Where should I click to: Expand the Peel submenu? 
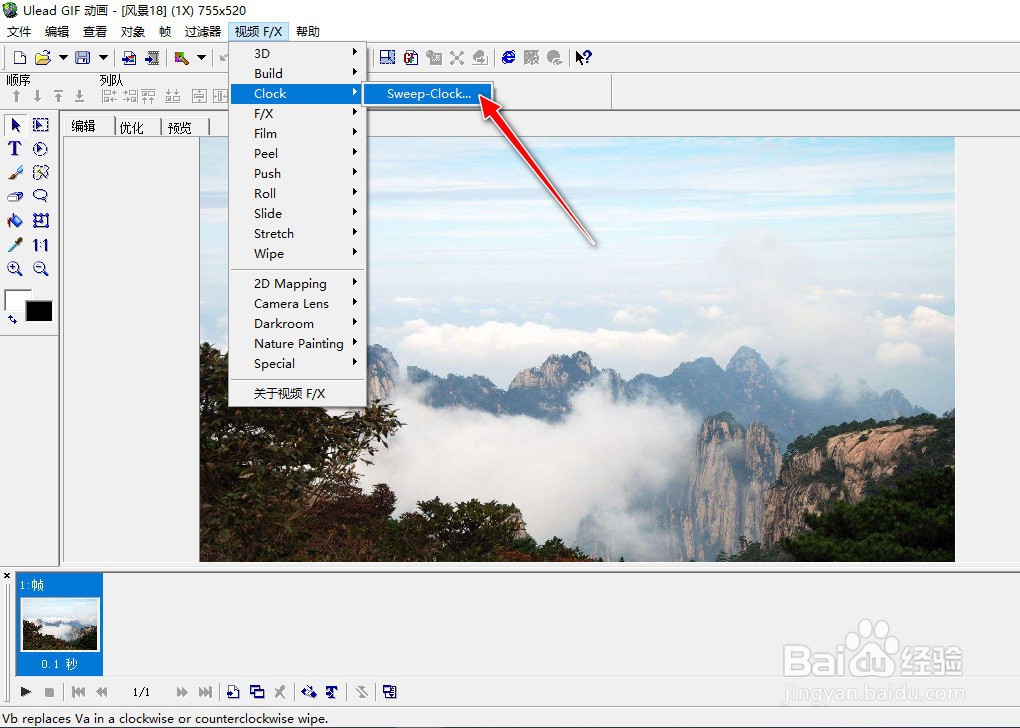299,154
